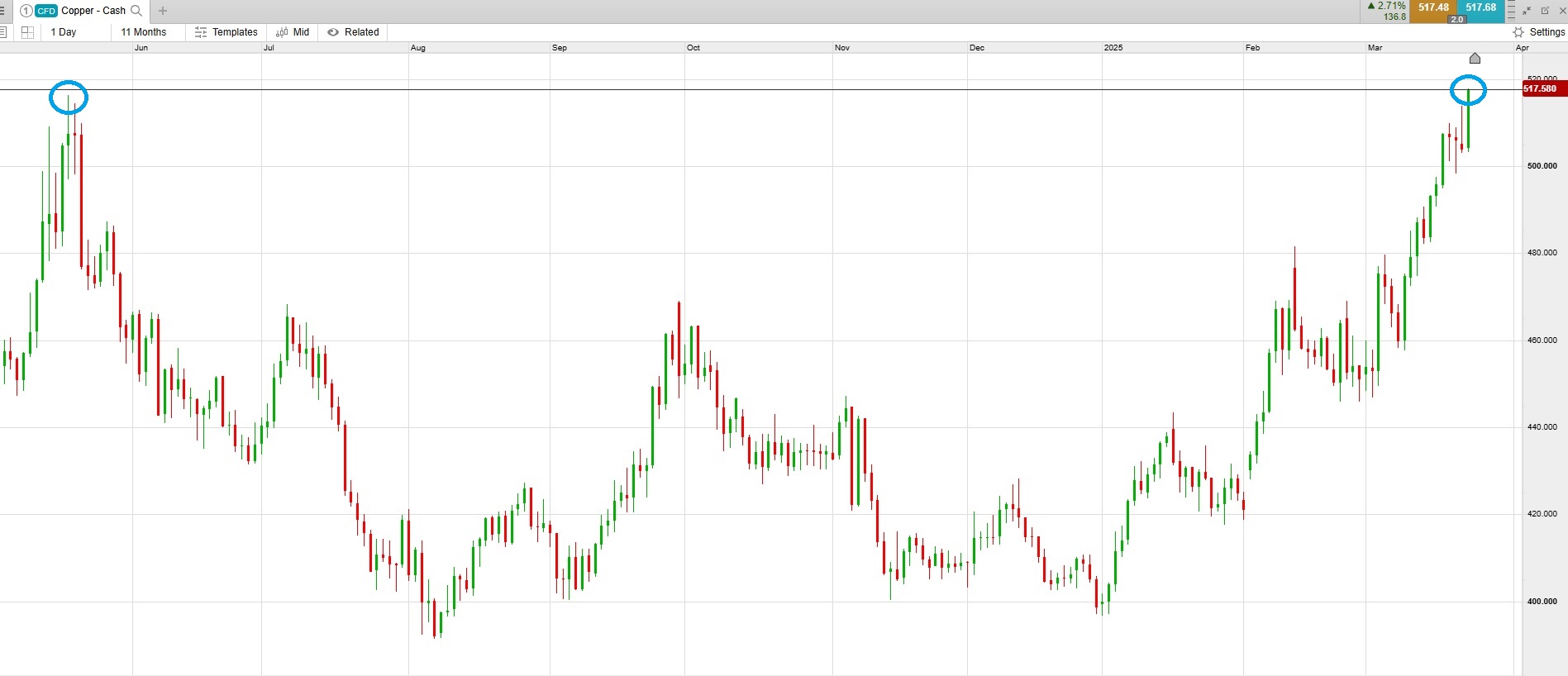This screenshot has height=676, width=1568.
Task: Pop out chart into new window
Action: (1545, 11)
